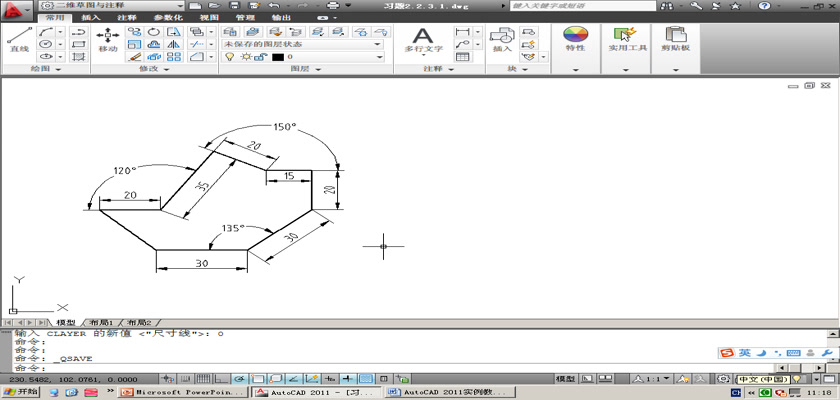Click the Undo arrow in quick access toolbar
This screenshot has width=840, height=400.
(x=274, y=5)
